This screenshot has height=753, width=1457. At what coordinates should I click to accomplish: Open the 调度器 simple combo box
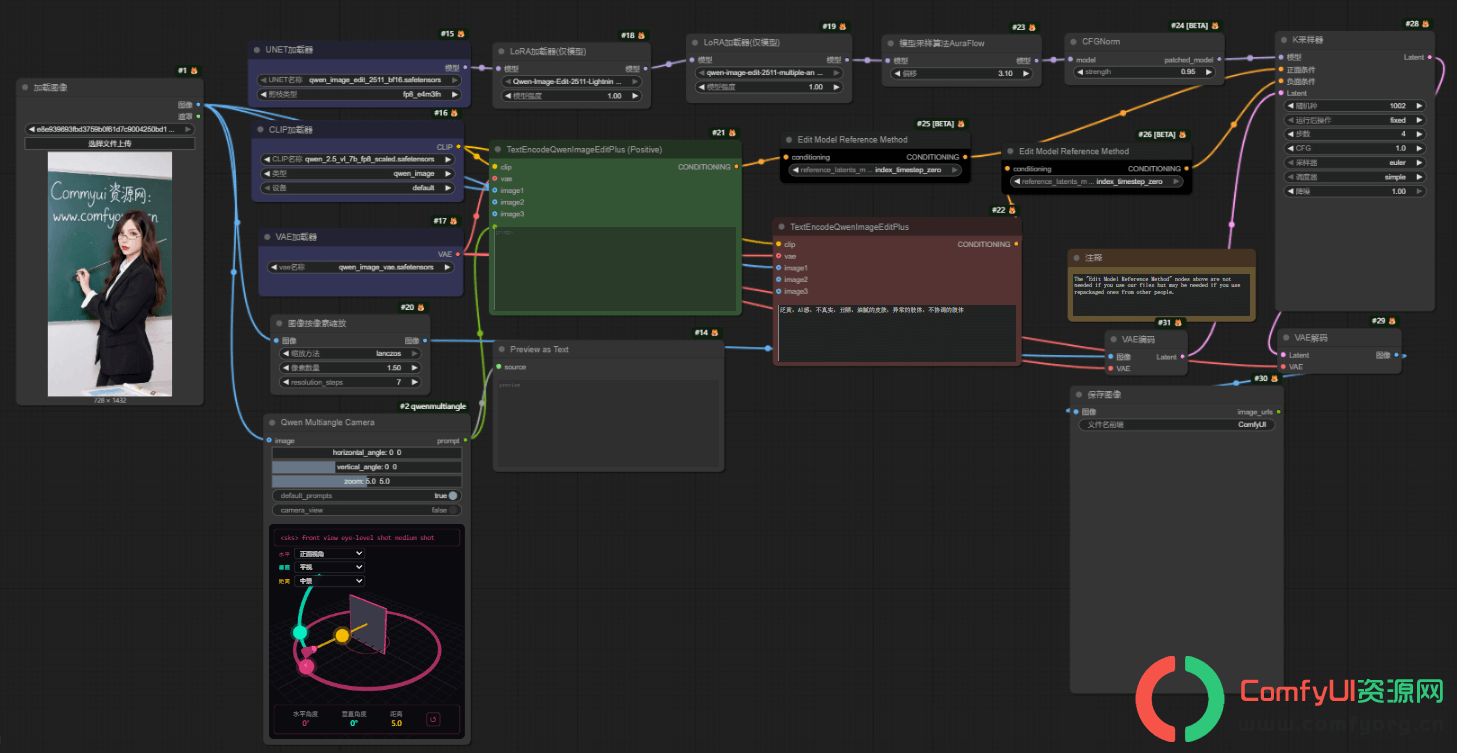pyautogui.click(x=1356, y=176)
